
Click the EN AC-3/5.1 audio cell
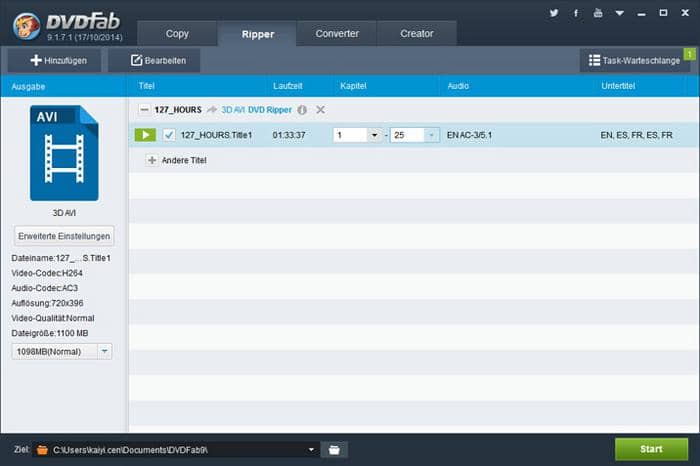(469, 135)
